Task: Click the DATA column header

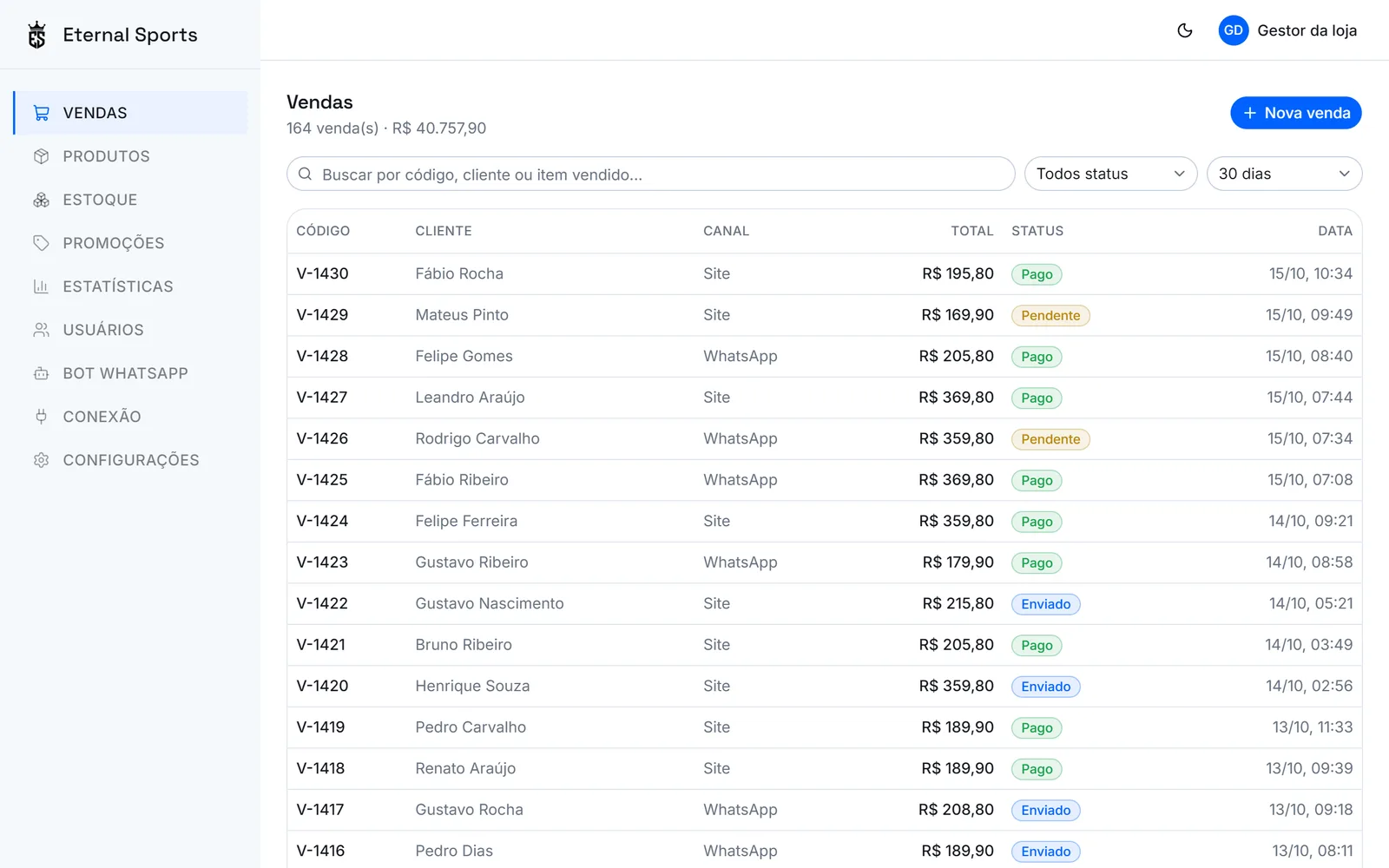Action: (1335, 231)
